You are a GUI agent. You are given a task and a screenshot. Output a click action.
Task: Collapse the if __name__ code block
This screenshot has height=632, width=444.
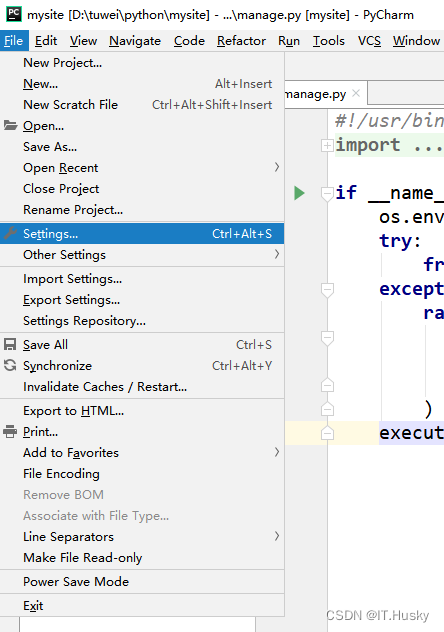[x=327, y=194]
